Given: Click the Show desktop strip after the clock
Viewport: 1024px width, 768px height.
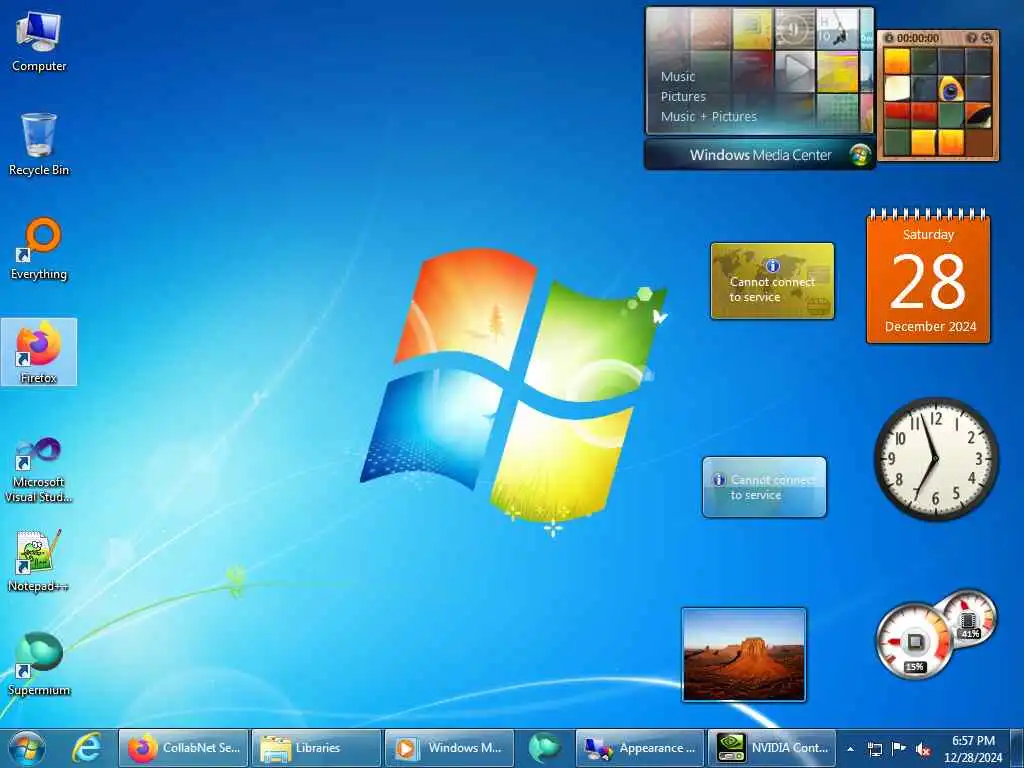Looking at the screenshot, I should [1017, 749].
